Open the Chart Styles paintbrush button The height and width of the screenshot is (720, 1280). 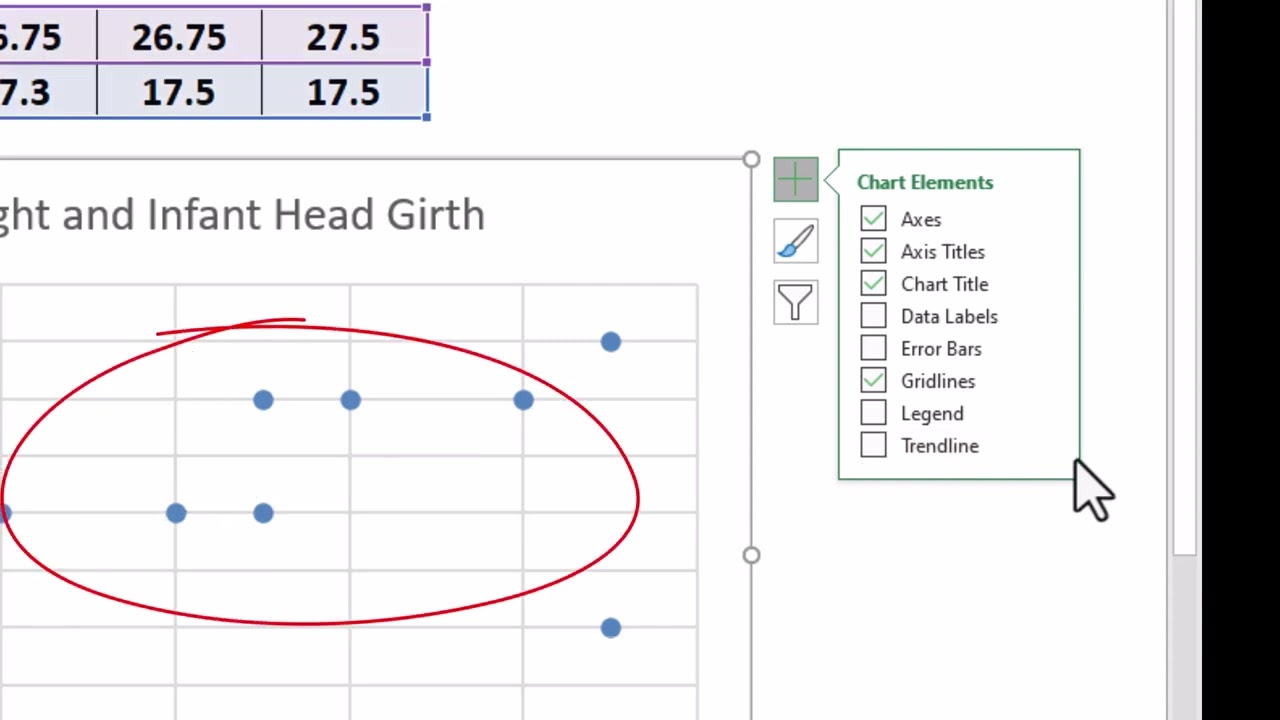pos(795,241)
